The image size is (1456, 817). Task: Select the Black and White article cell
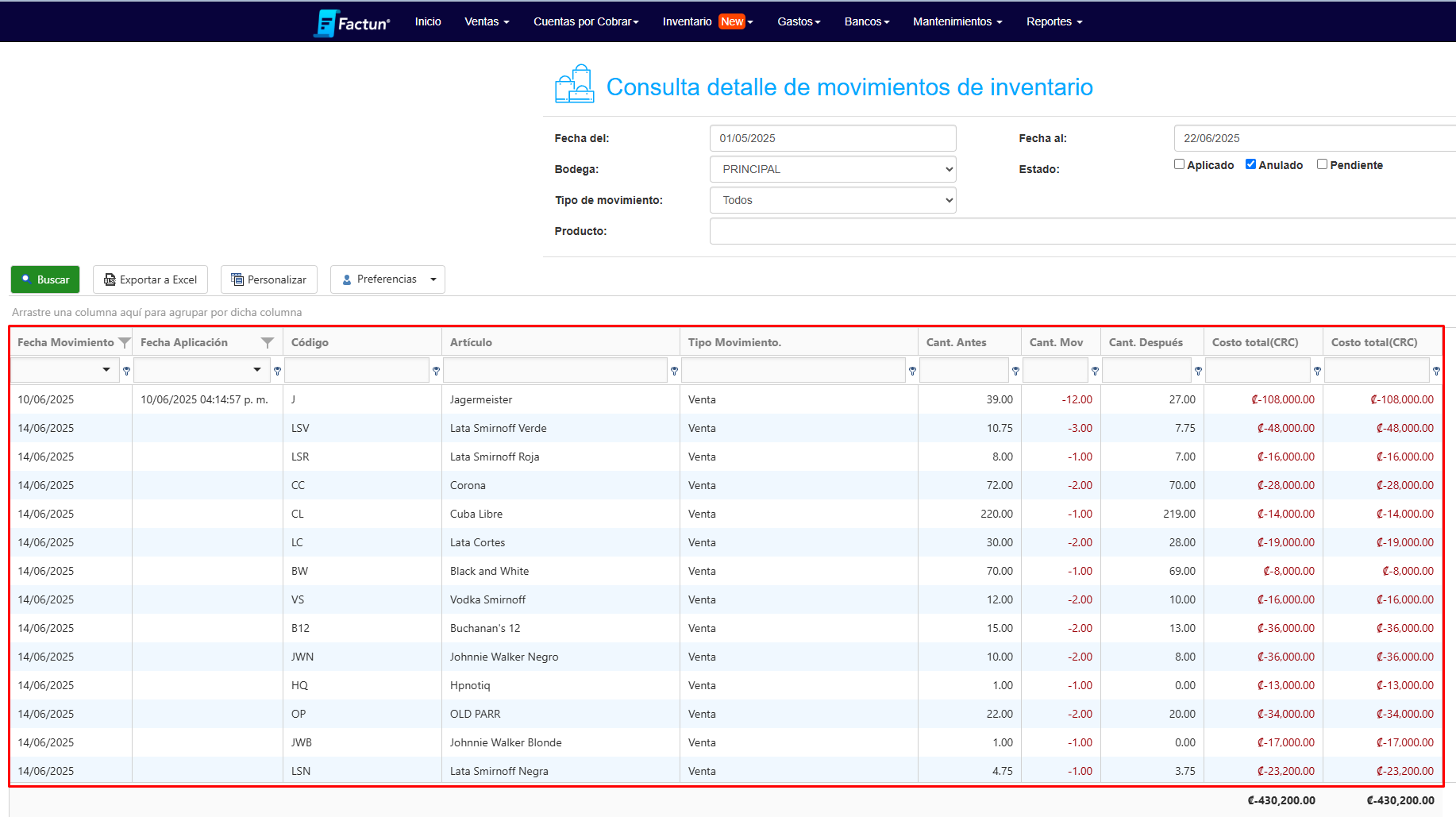pos(560,571)
